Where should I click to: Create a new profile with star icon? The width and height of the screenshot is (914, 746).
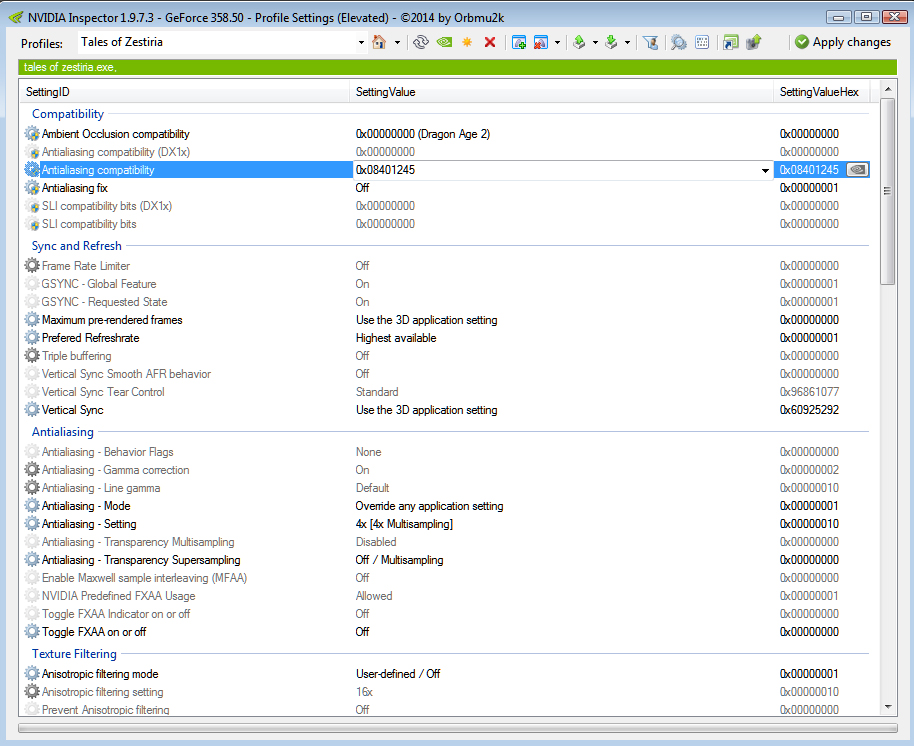click(x=467, y=42)
